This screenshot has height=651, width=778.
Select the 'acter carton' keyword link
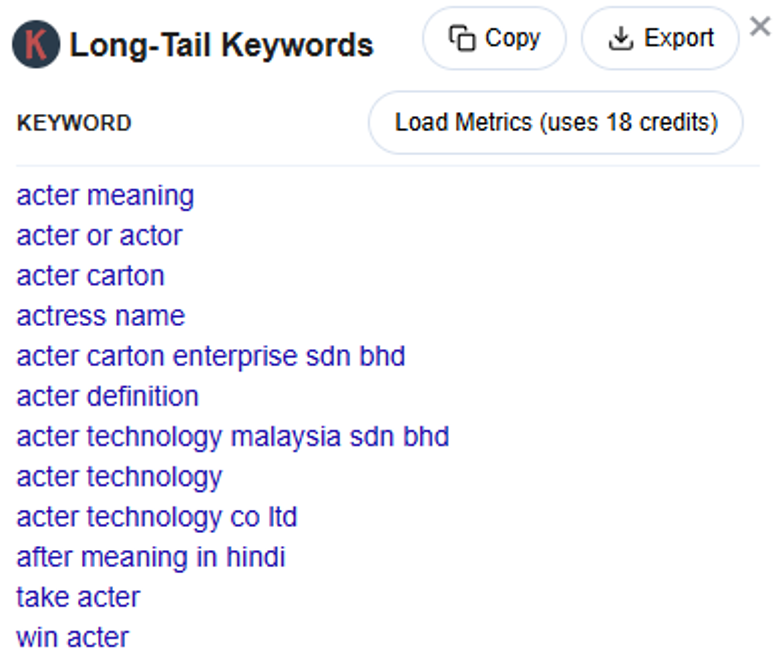click(x=90, y=276)
